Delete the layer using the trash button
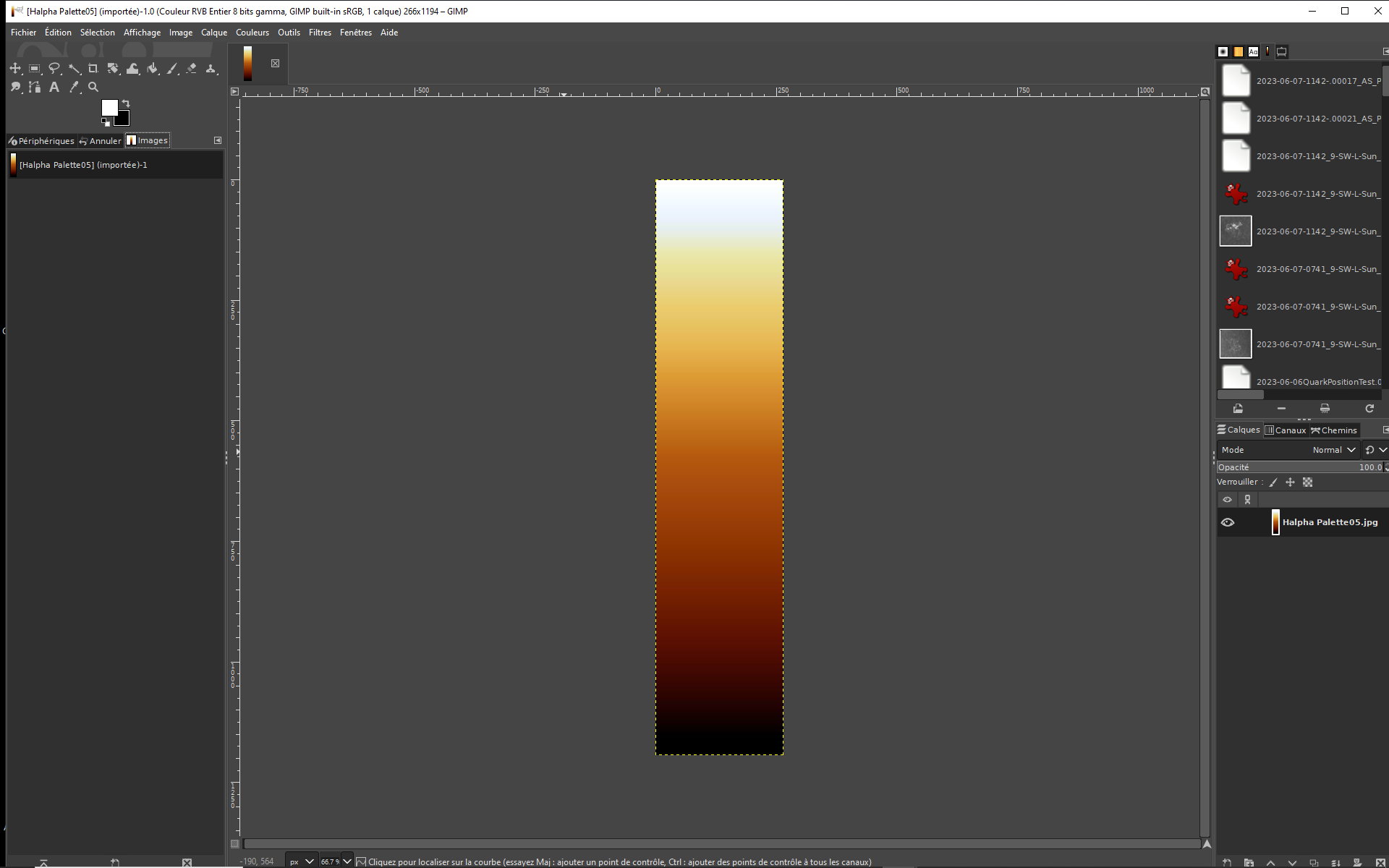Image resolution: width=1389 pixels, height=868 pixels. (x=1380, y=862)
